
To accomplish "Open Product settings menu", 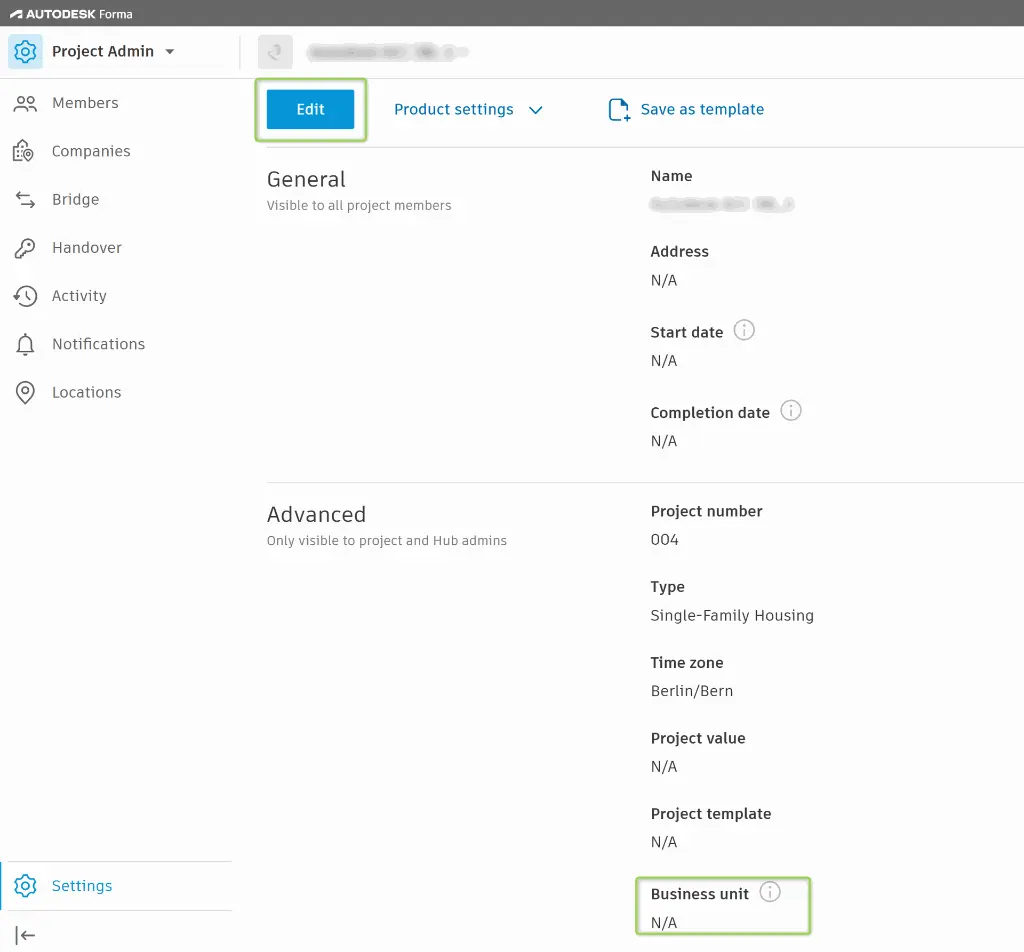I will [454, 110].
